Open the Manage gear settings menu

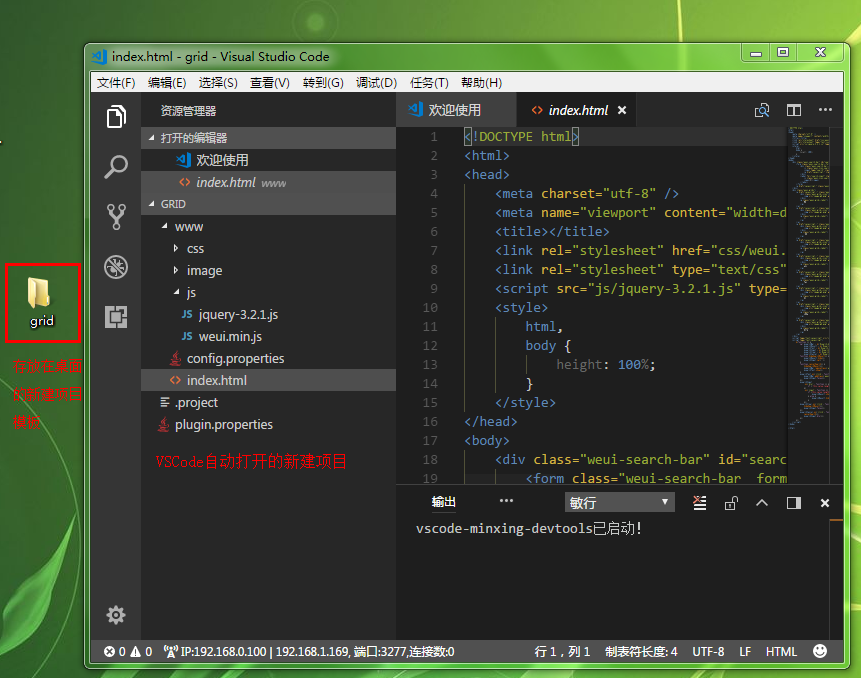point(116,615)
